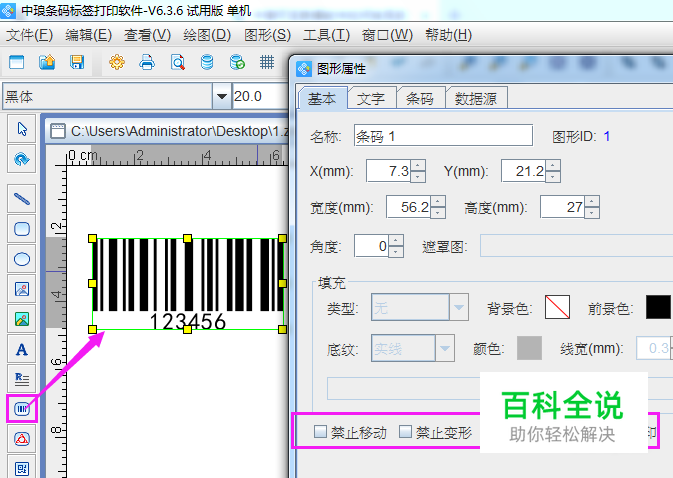673x478 pixels.
Task: Expand the fill 类型 dropdown
Action: (459, 307)
